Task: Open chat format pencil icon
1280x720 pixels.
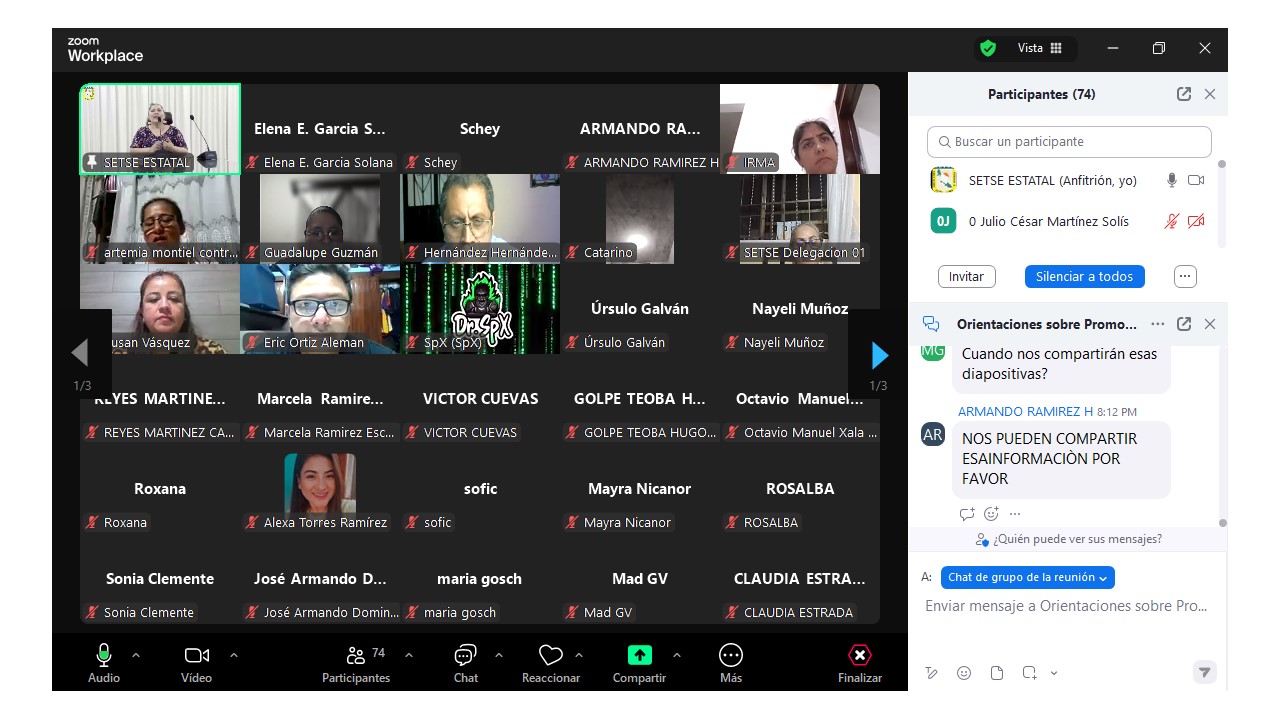Action: coord(932,673)
